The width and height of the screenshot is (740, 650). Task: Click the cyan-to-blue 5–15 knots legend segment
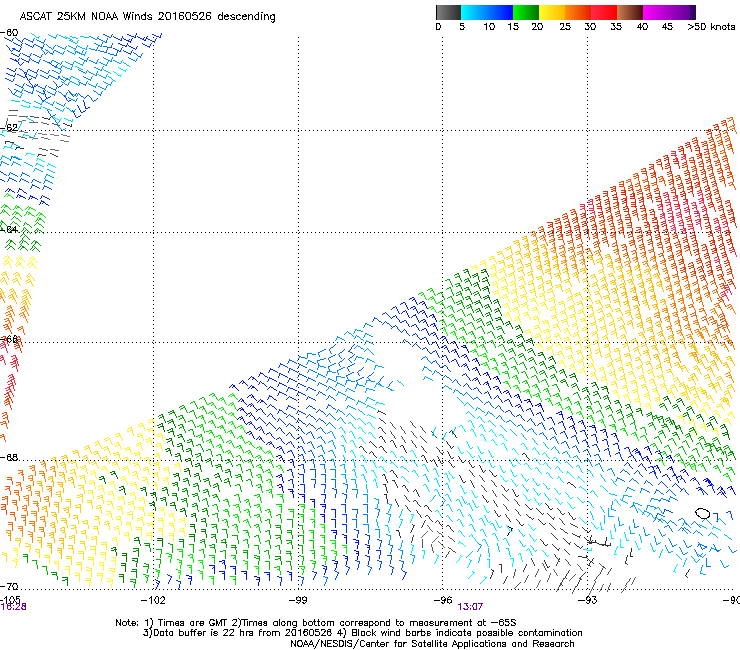pyautogui.click(x=486, y=12)
